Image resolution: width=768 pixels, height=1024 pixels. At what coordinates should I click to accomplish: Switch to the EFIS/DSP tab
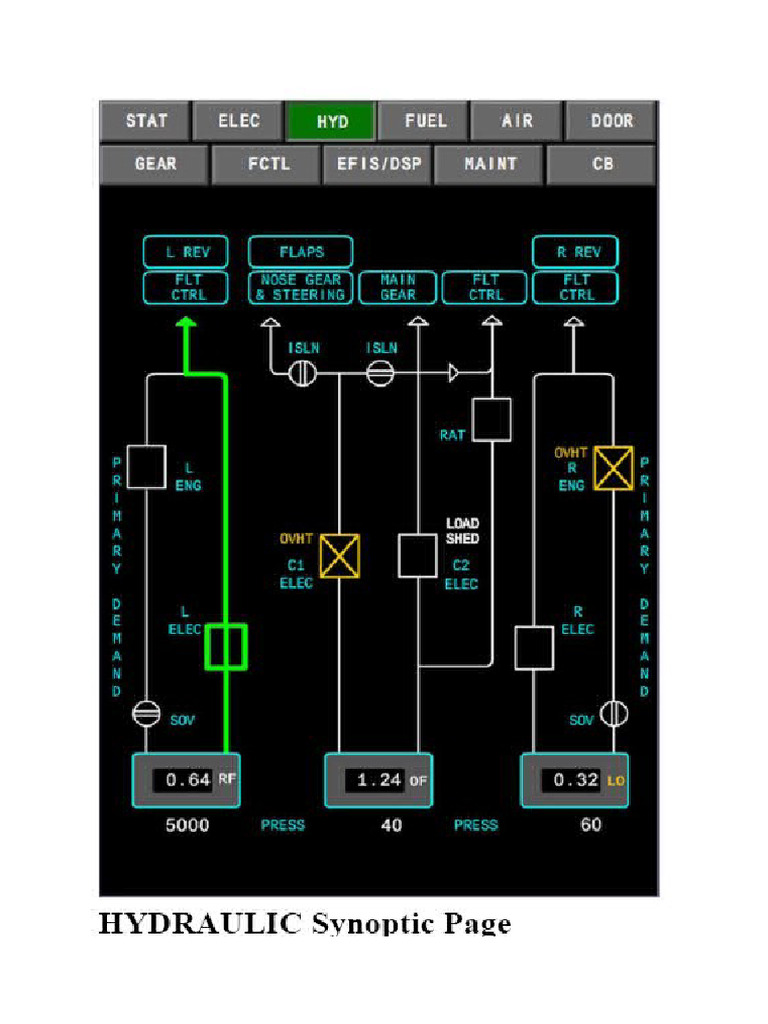[378, 164]
